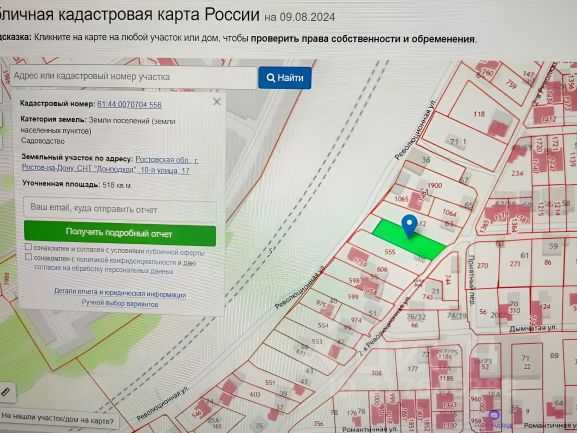This screenshot has width=577, height=433.
Task: Check the privacy policy consent checkbox
Action: [28, 257]
